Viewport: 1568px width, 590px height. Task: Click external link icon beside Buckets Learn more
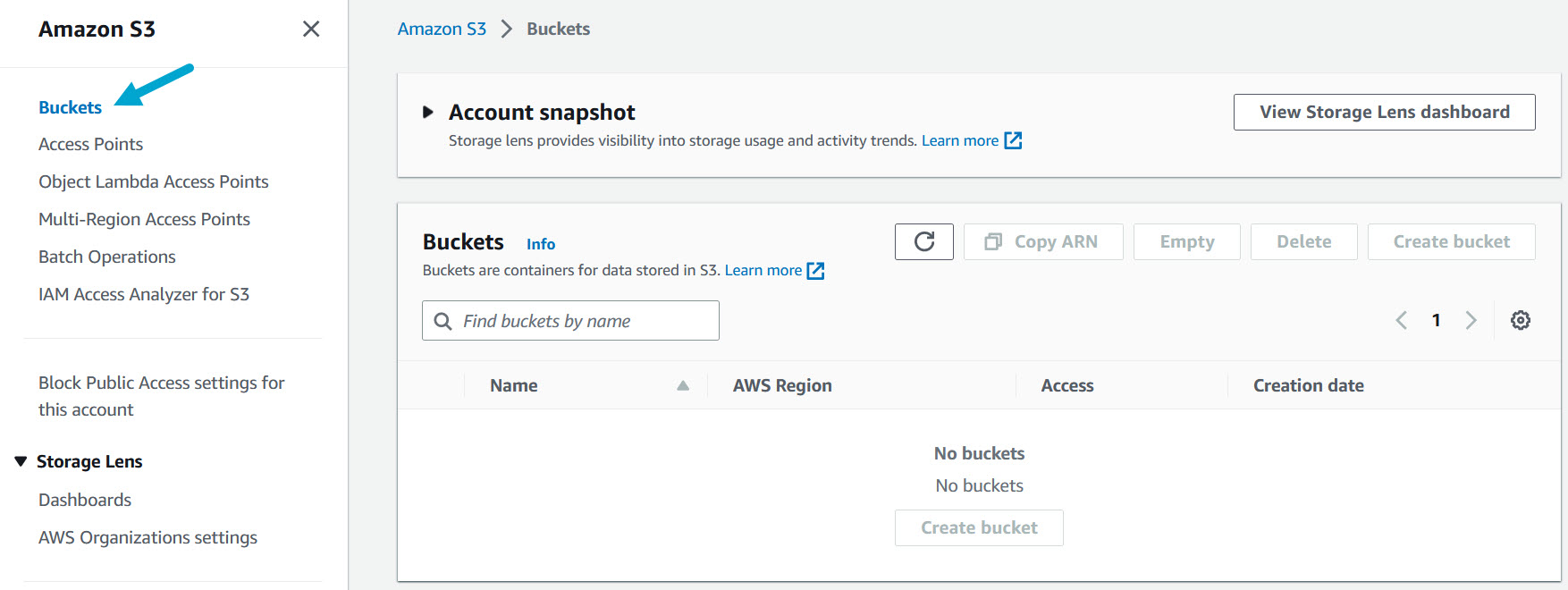point(815,271)
